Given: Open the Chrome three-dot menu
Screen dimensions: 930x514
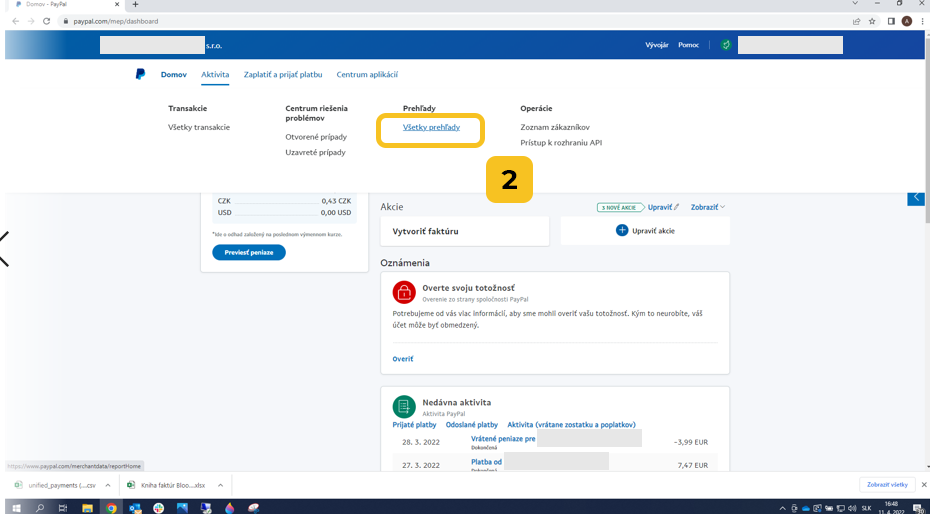Looking at the screenshot, I should (922, 21).
